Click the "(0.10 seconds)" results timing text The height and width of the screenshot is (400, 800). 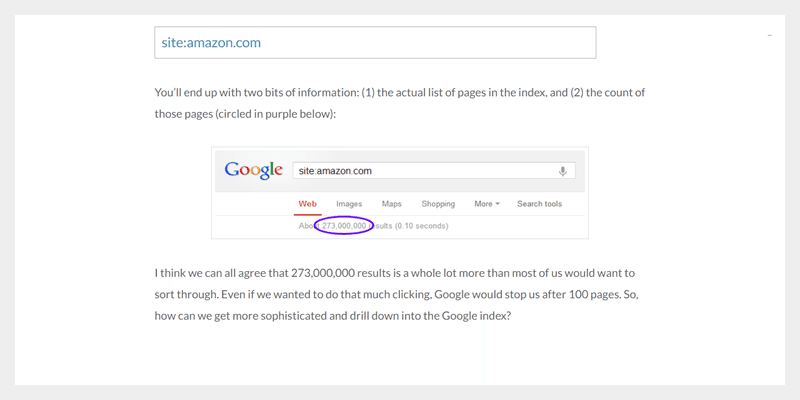(420, 226)
